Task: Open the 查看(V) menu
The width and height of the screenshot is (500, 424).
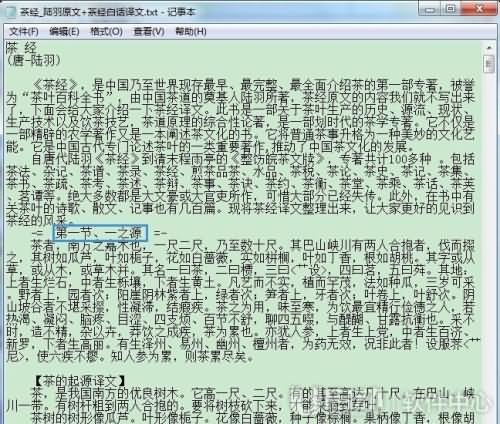Action: (x=149, y=32)
